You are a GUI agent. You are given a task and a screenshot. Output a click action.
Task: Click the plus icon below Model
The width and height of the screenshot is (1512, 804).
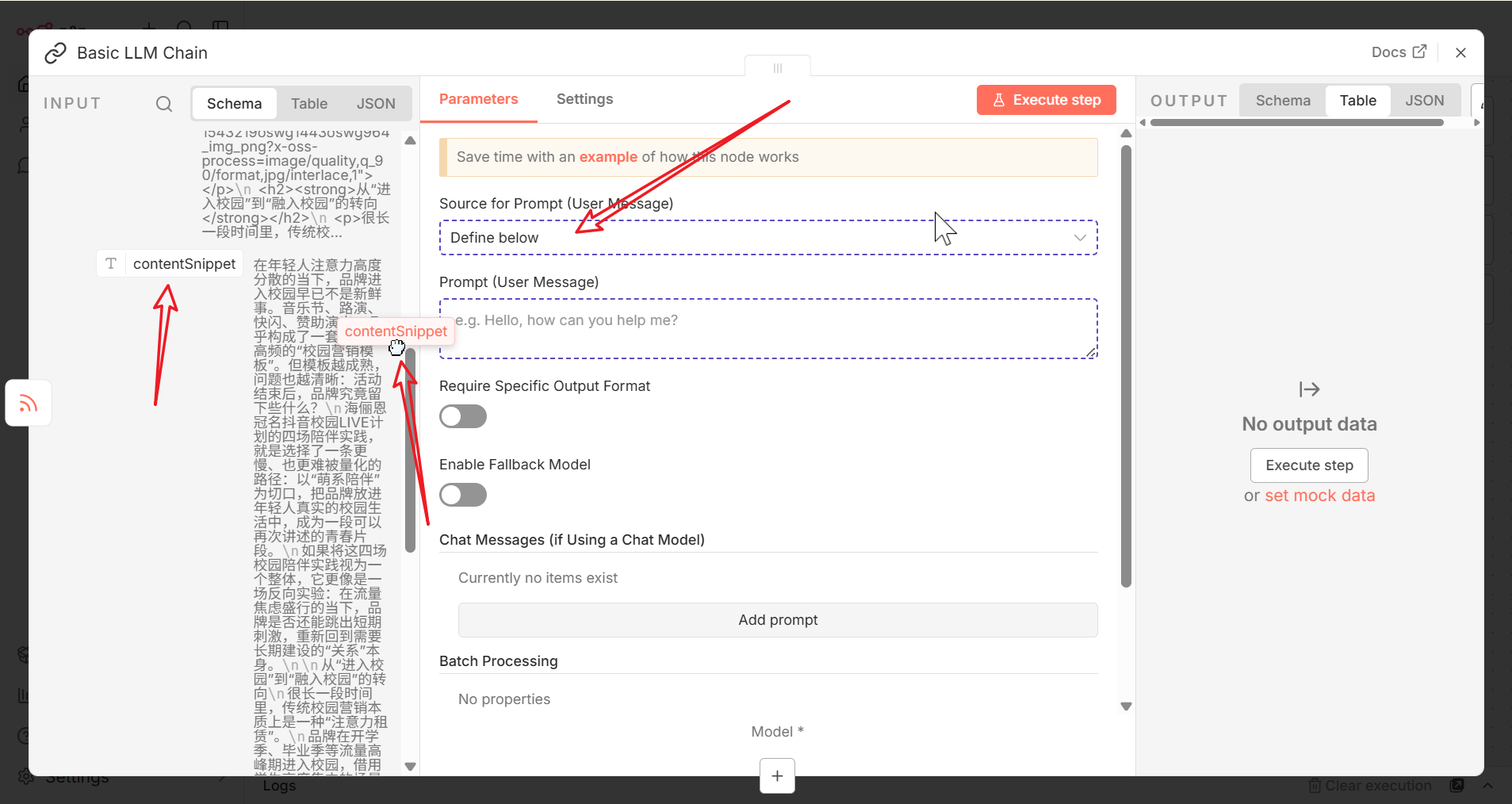777,775
